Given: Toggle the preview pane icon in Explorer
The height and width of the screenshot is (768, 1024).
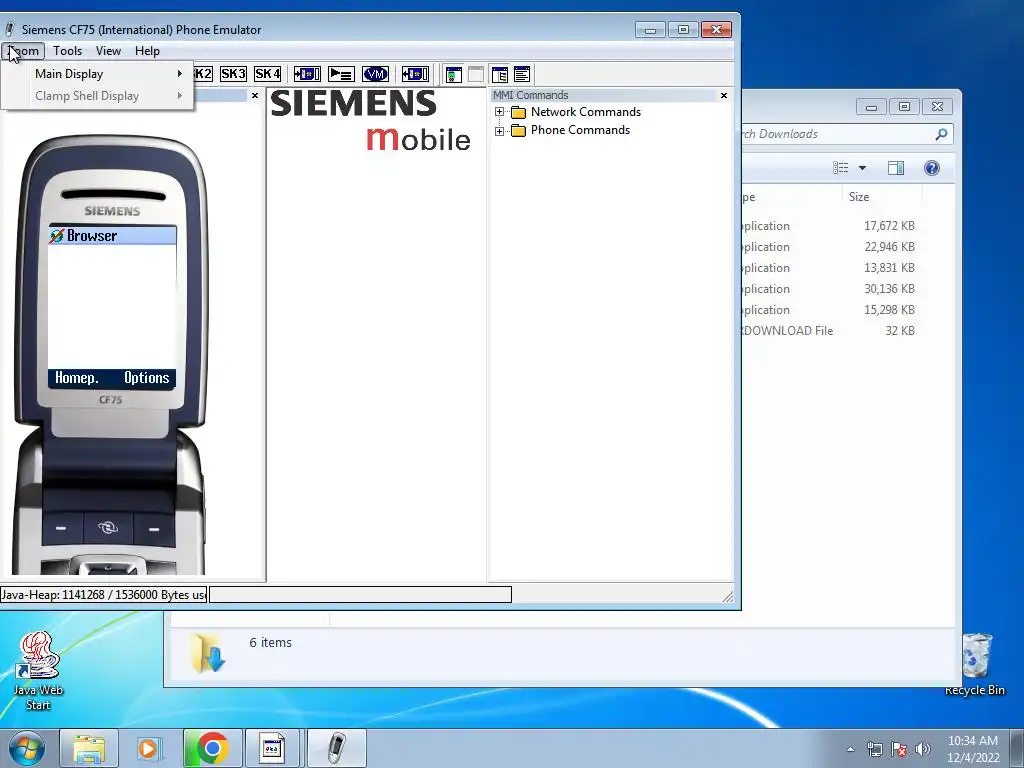Looking at the screenshot, I should click(896, 168).
